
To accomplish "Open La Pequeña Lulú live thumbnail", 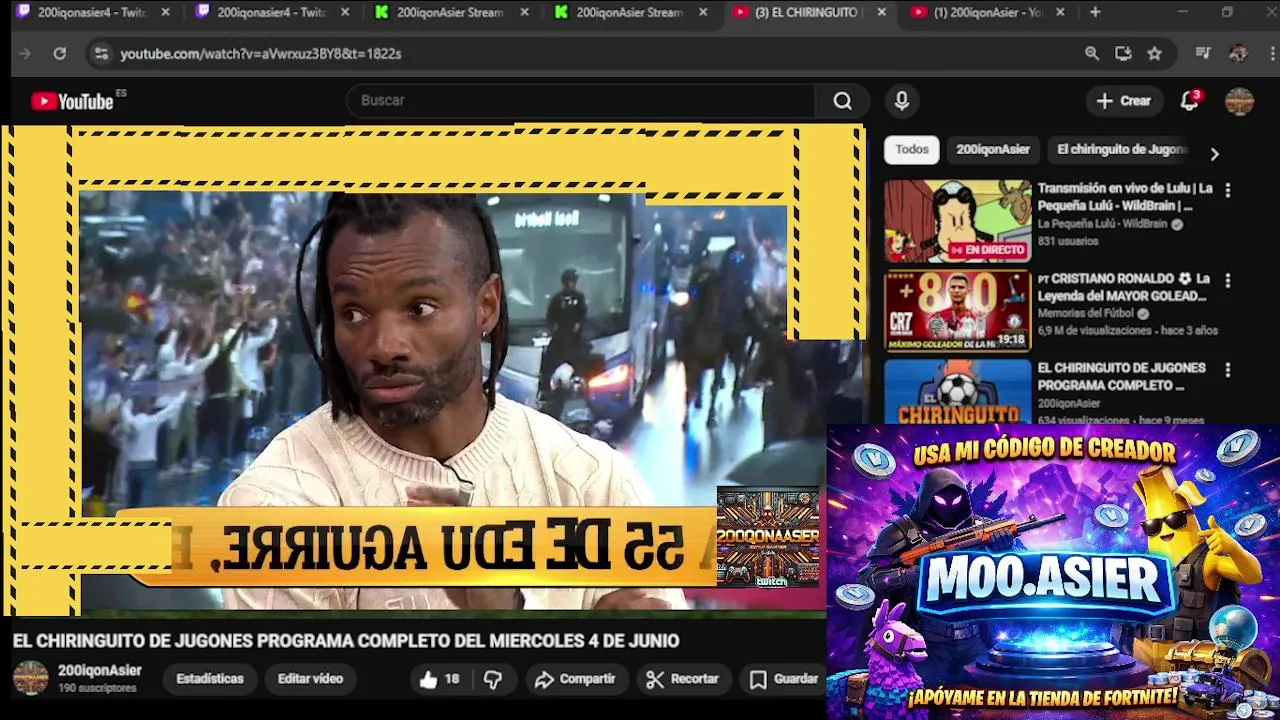I will (957, 221).
